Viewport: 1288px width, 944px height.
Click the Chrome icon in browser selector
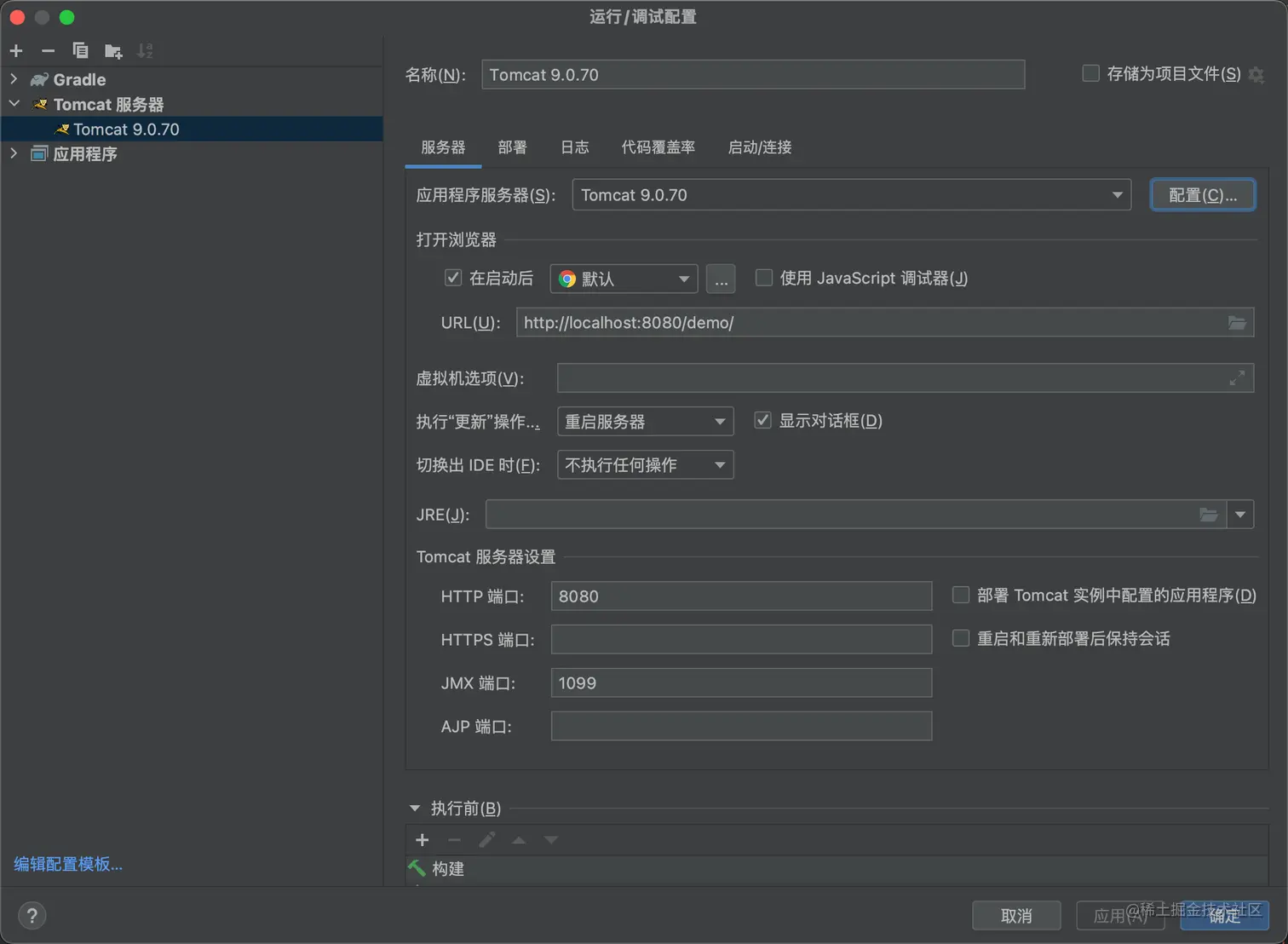tap(567, 279)
